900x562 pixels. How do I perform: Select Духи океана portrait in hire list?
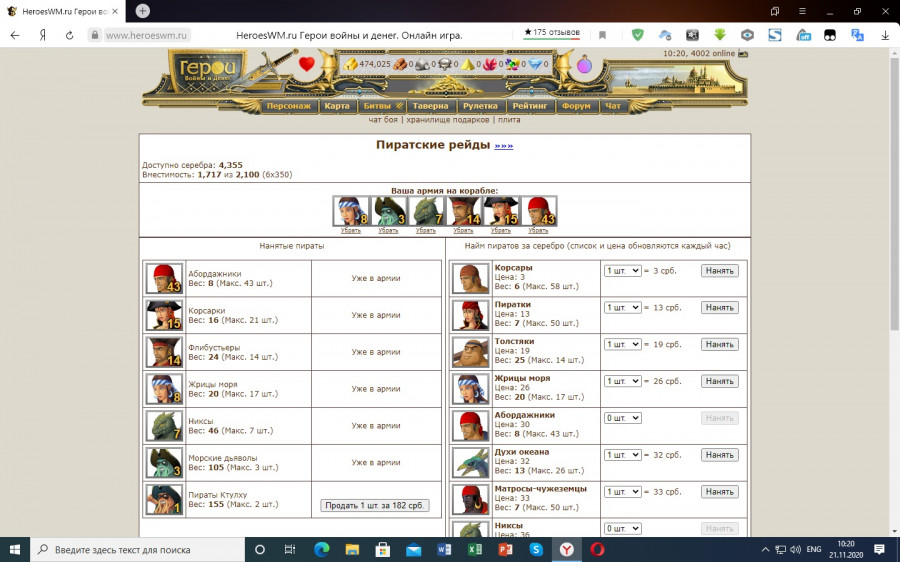click(471, 462)
